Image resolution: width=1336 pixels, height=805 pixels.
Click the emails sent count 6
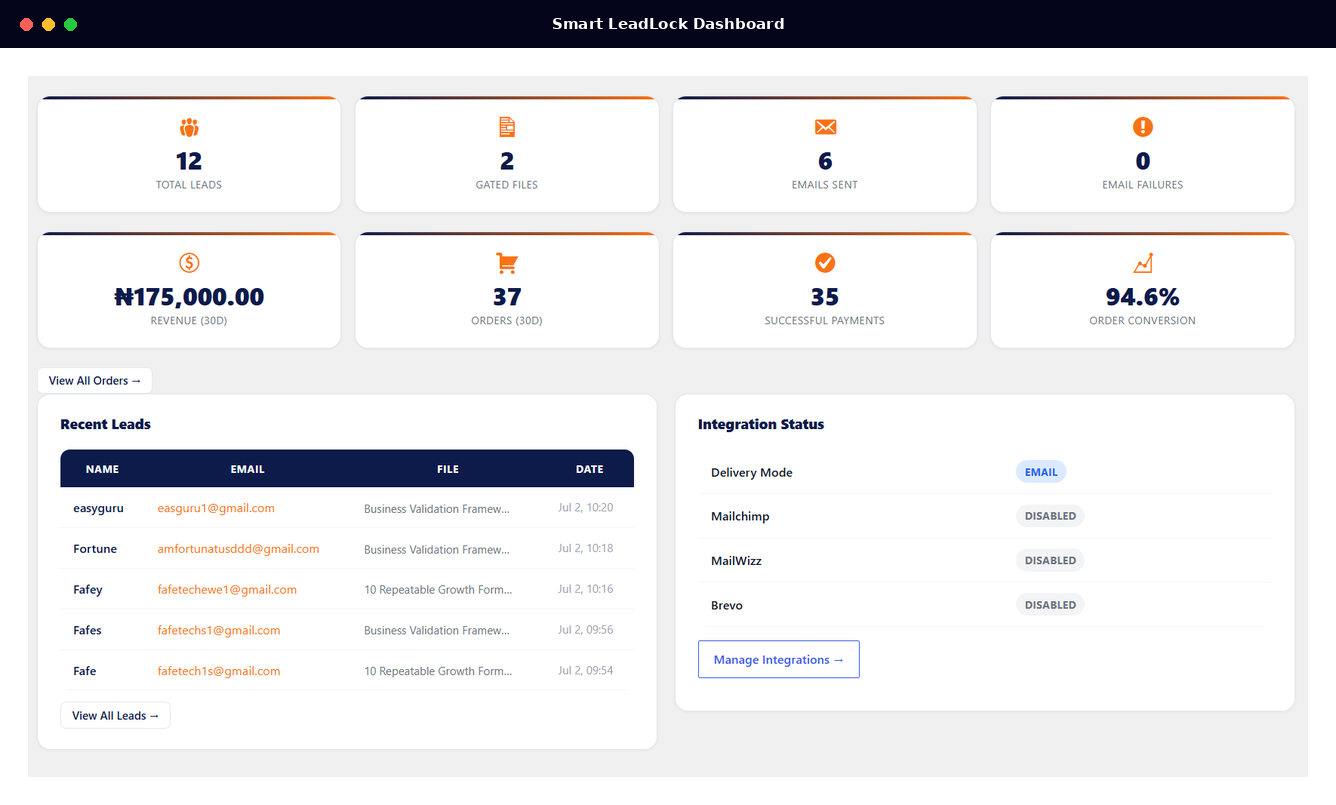click(825, 161)
